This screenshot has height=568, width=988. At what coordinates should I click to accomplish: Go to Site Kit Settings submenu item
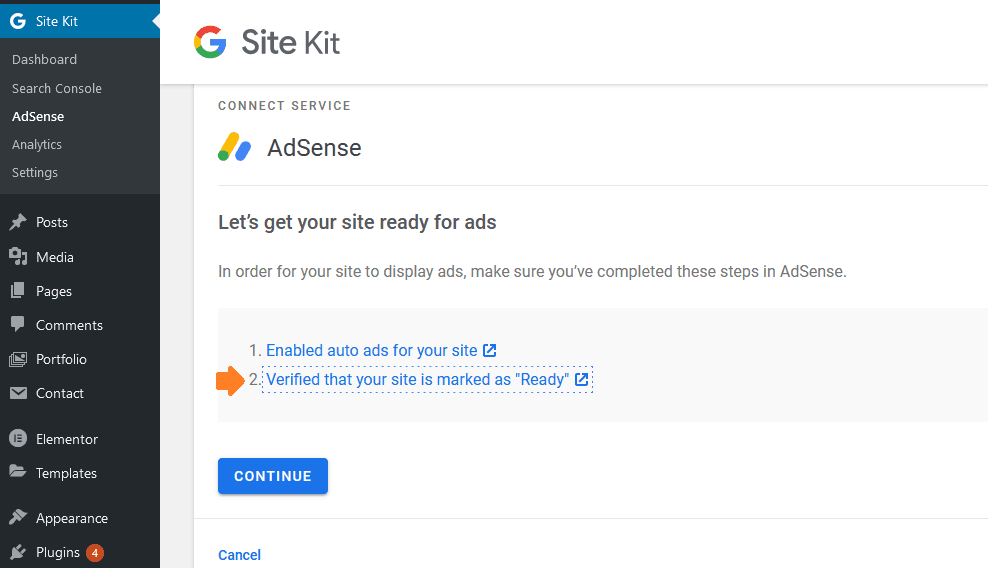pyautogui.click(x=35, y=172)
